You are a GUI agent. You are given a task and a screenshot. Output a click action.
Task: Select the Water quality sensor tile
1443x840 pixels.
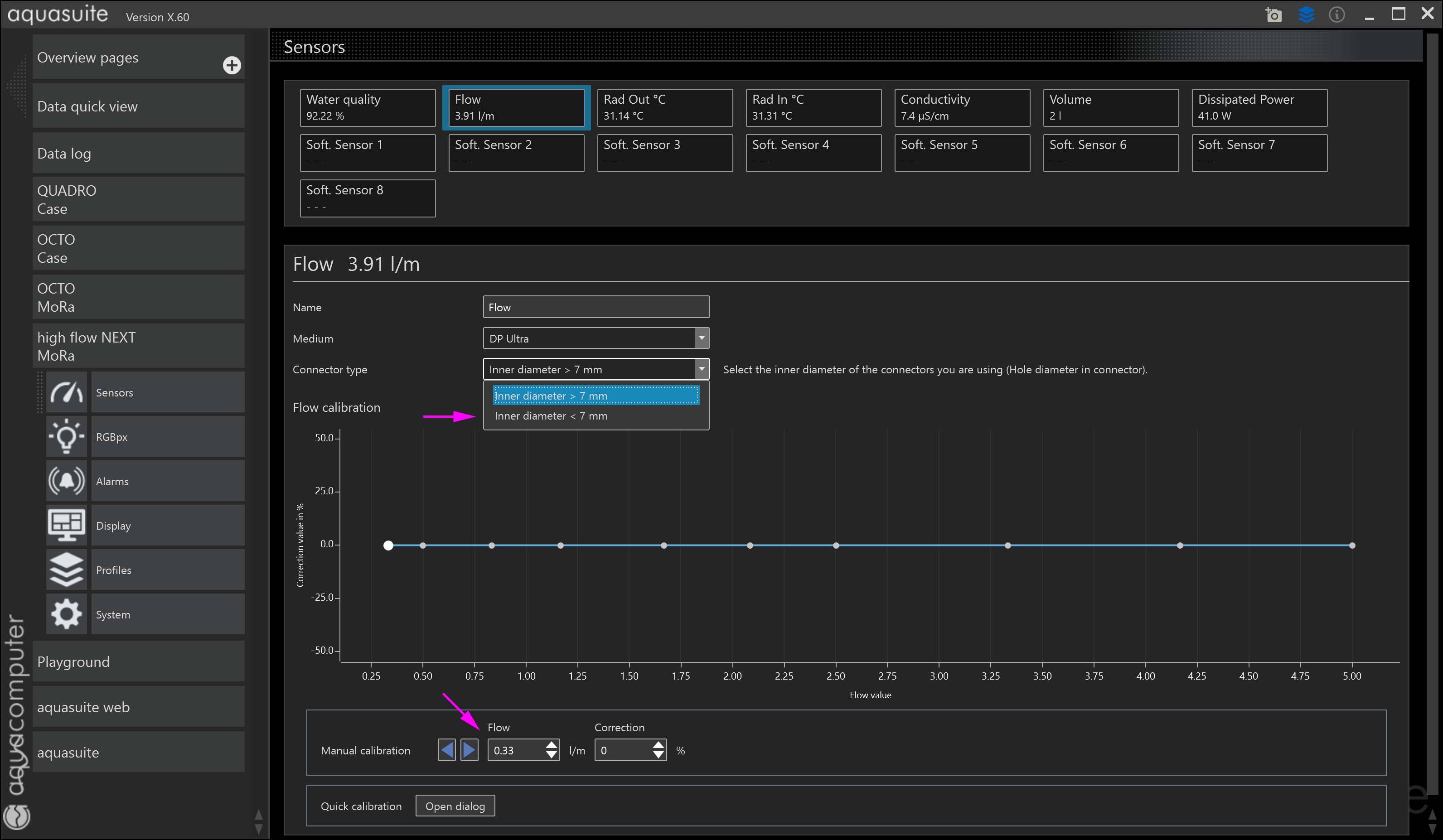(x=367, y=108)
